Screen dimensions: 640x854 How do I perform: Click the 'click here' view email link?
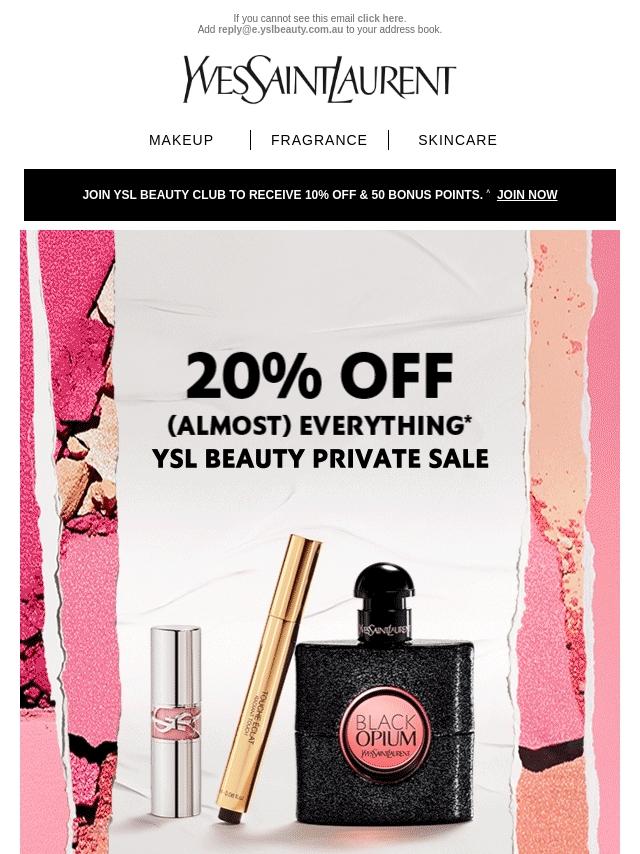pyautogui.click(x=381, y=19)
